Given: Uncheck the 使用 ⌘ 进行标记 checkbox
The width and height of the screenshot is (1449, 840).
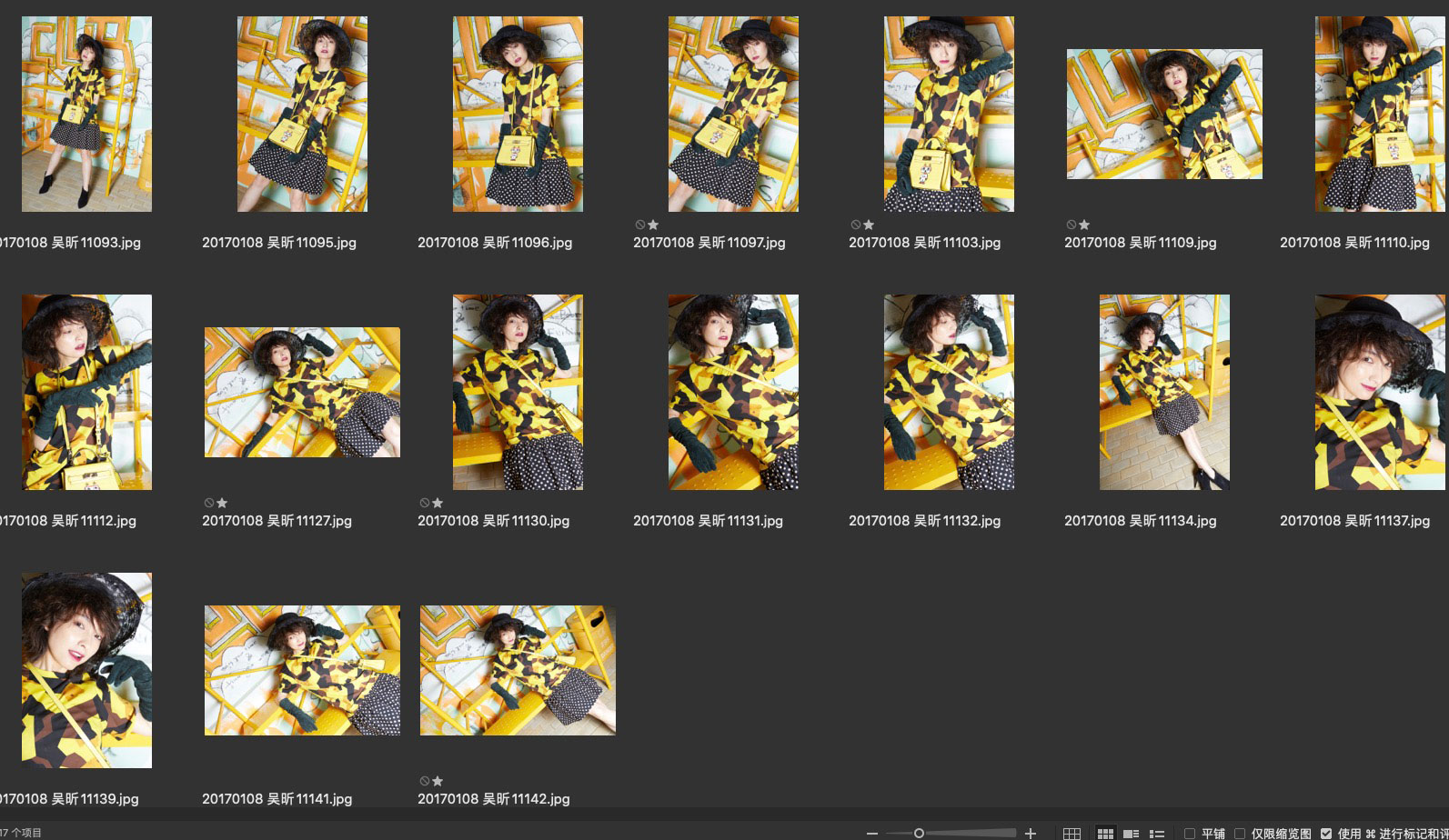Looking at the screenshot, I should pyautogui.click(x=1326, y=833).
